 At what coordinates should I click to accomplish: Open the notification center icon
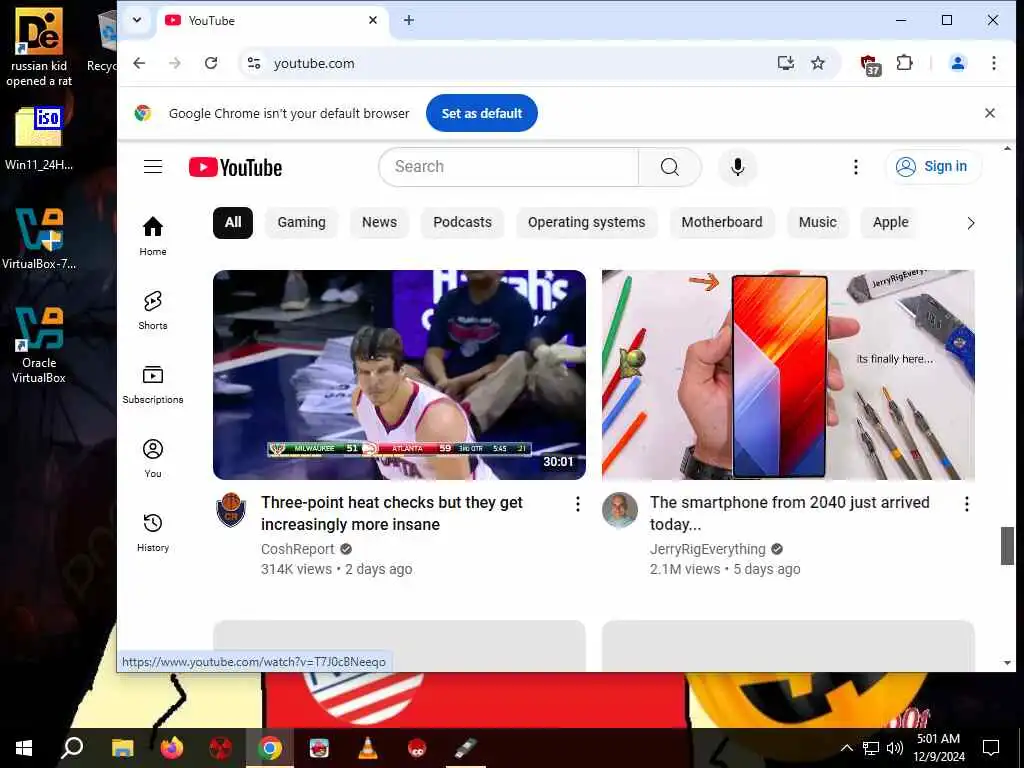pyautogui.click(x=991, y=748)
